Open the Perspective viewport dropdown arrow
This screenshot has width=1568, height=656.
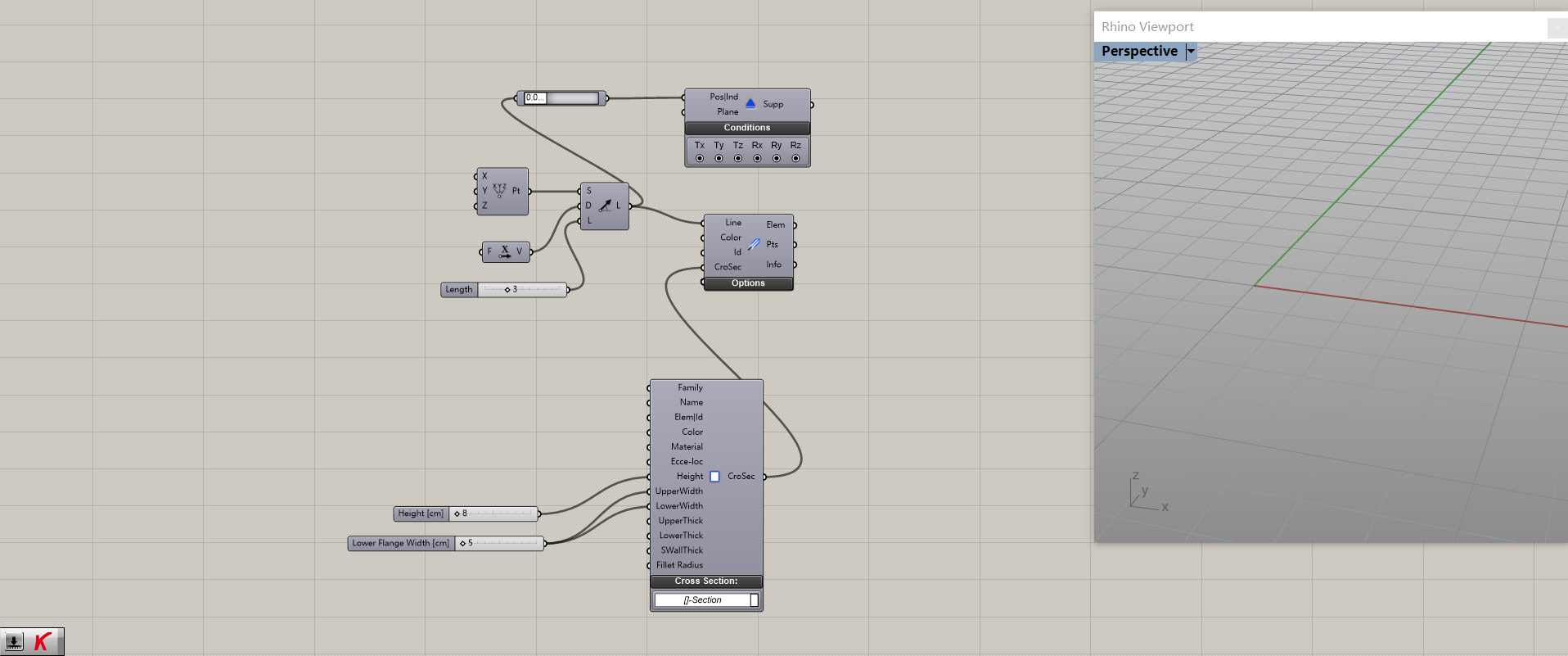click(1192, 52)
